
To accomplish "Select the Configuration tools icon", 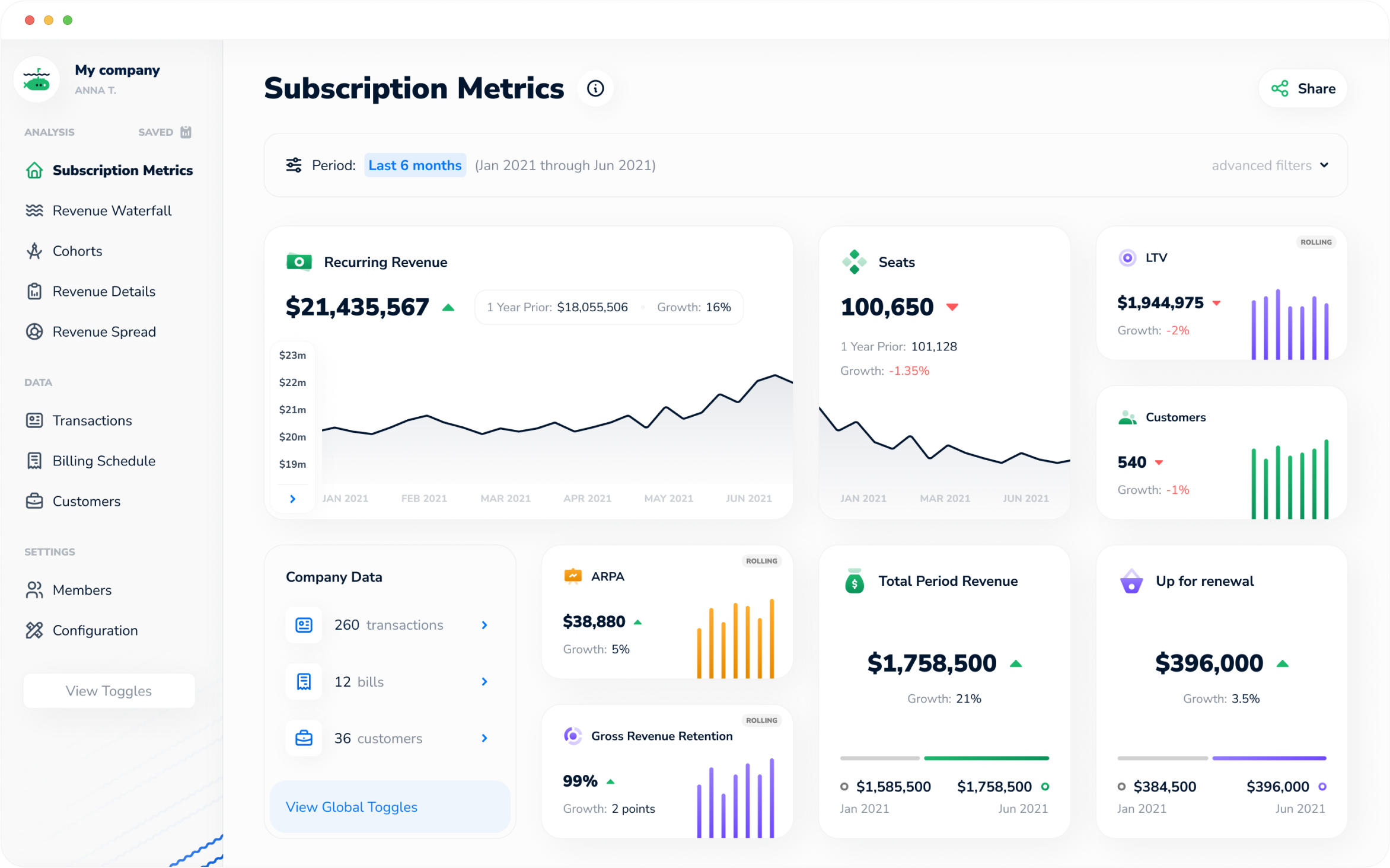I will coord(34,630).
